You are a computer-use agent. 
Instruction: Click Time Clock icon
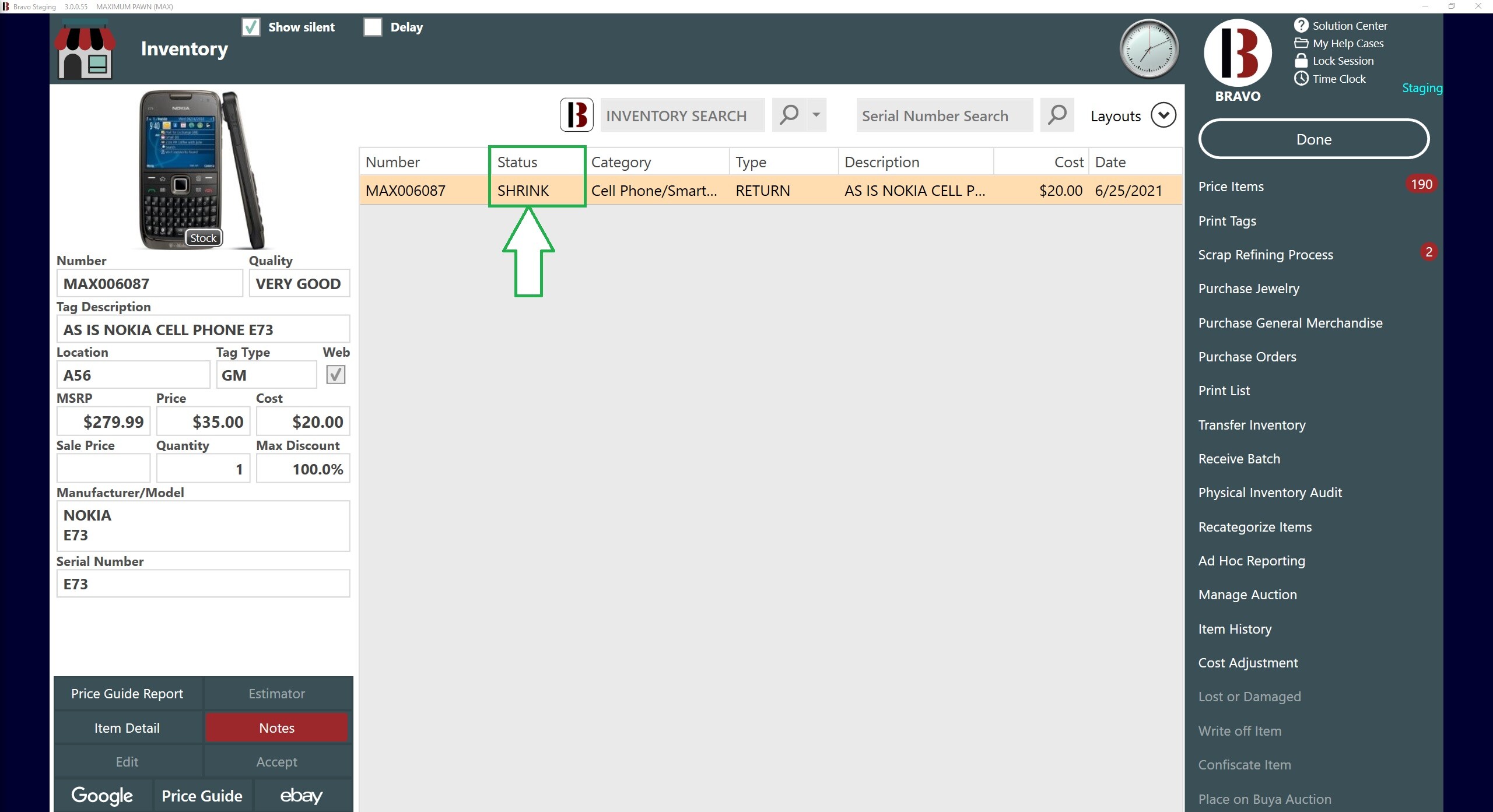tap(1301, 79)
